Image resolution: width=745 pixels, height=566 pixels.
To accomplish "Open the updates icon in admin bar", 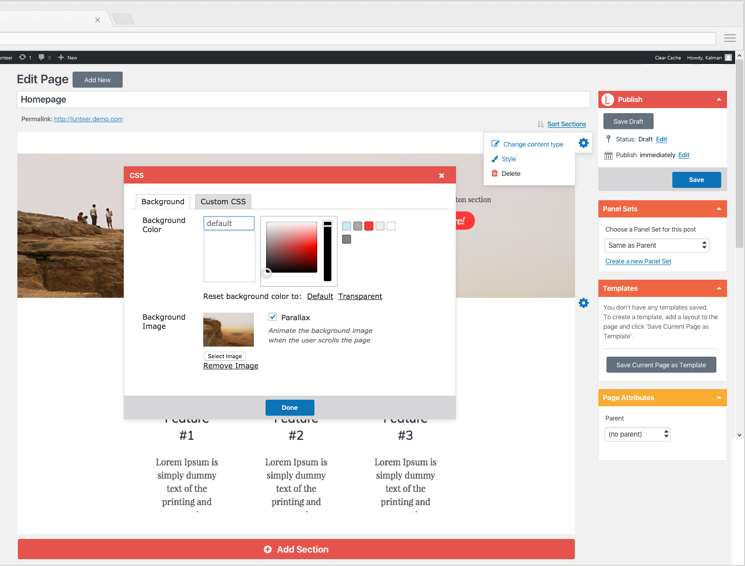I will [22, 57].
